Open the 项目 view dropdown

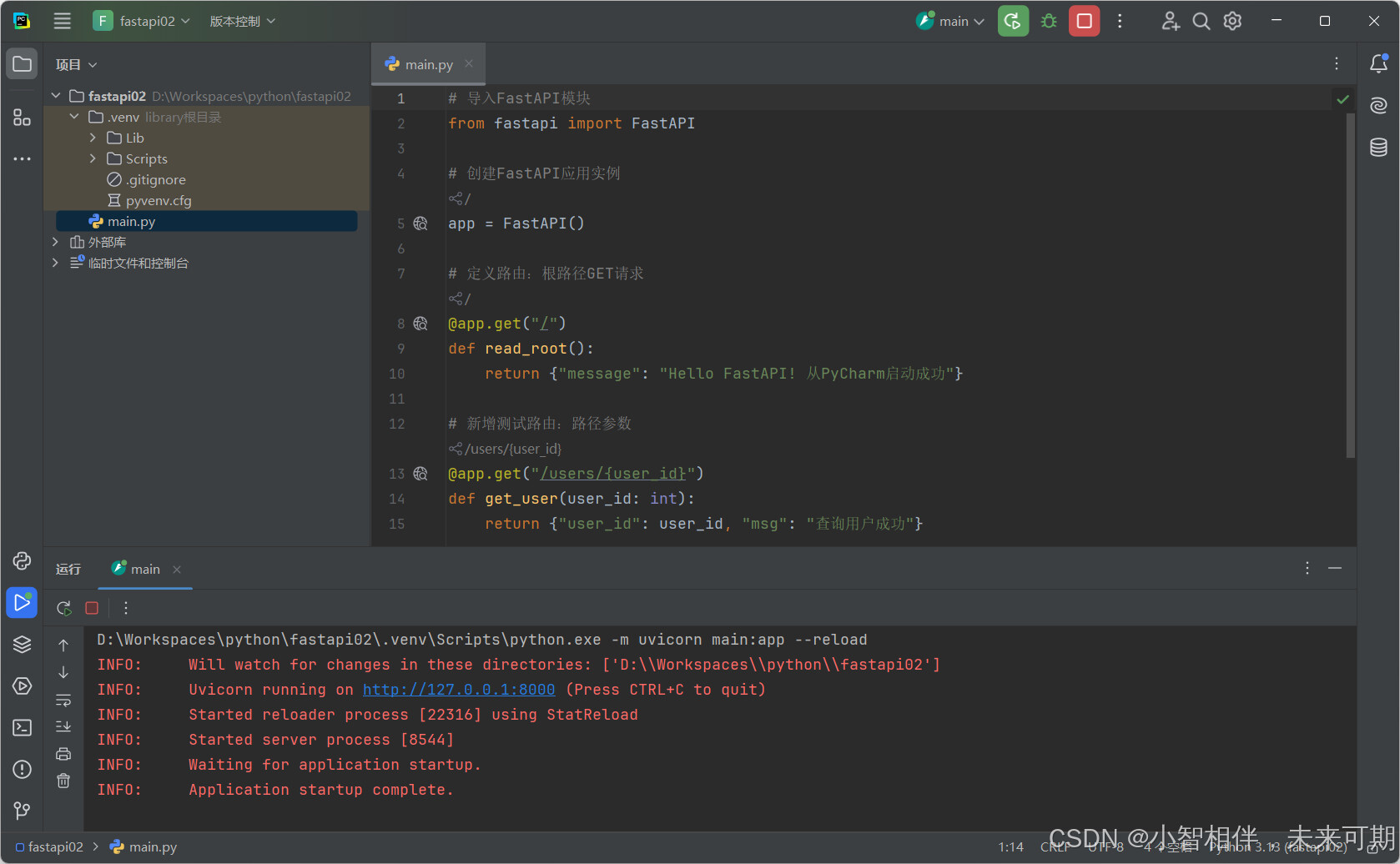(x=76, y=64)
